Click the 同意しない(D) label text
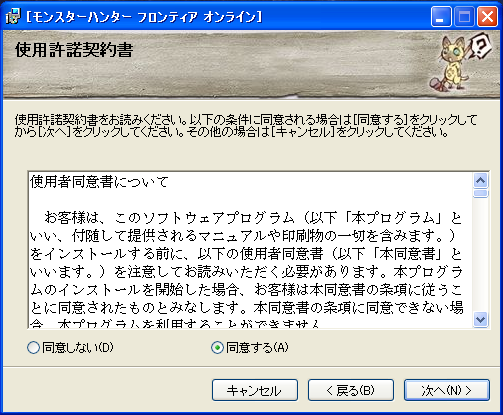The image size is (503, 415). [x=78, y=348]
